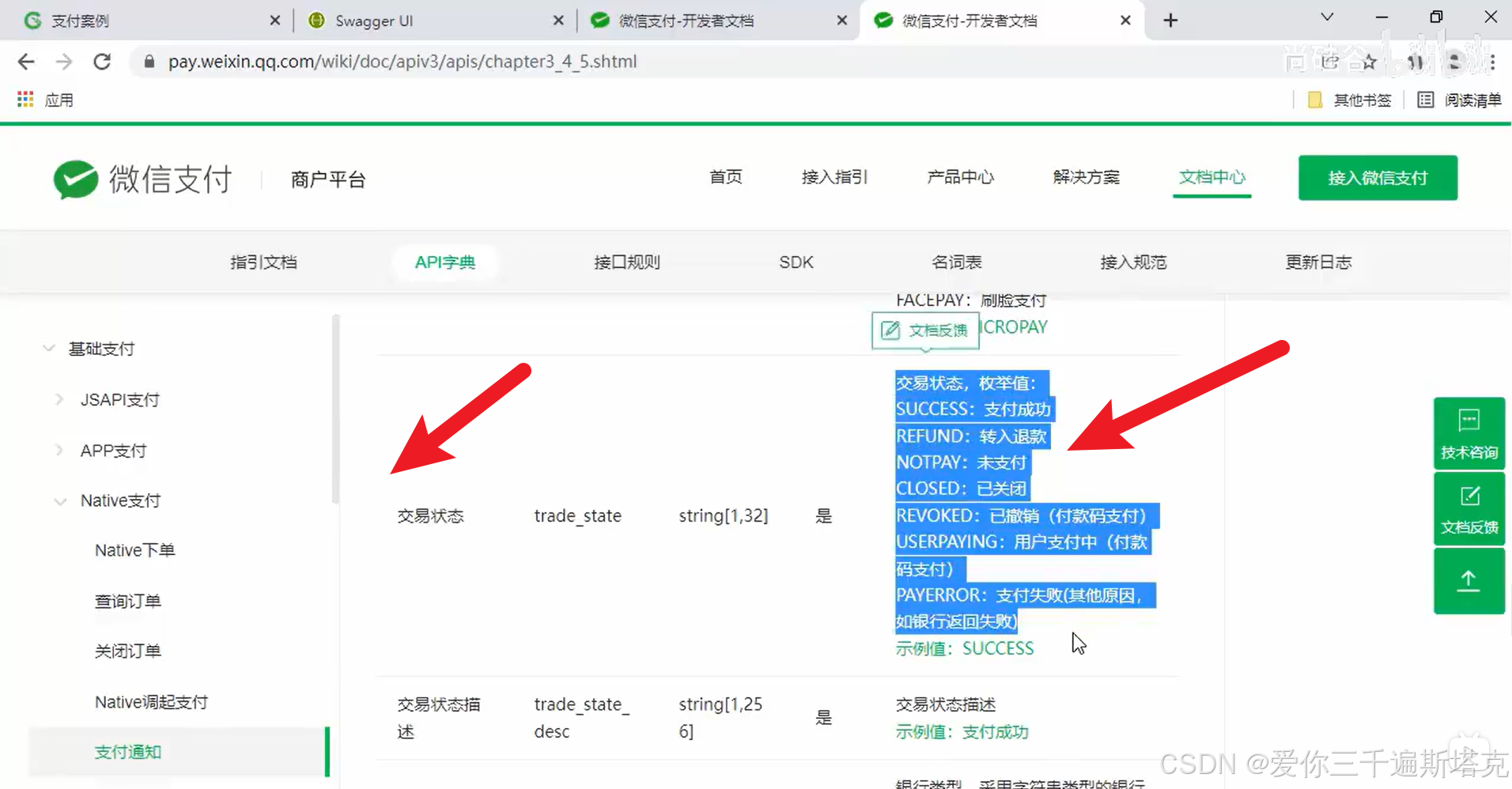1512x789 pixels.
Task: Click the sidebar vertical scrollbar
Action: tap(336, 410)
